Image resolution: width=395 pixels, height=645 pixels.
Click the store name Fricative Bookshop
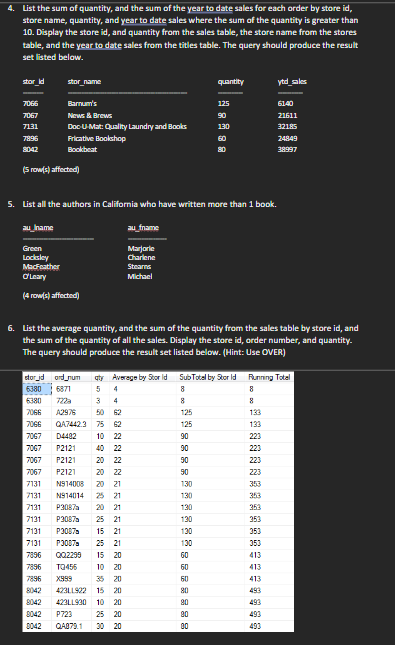(x=97, y=139)
